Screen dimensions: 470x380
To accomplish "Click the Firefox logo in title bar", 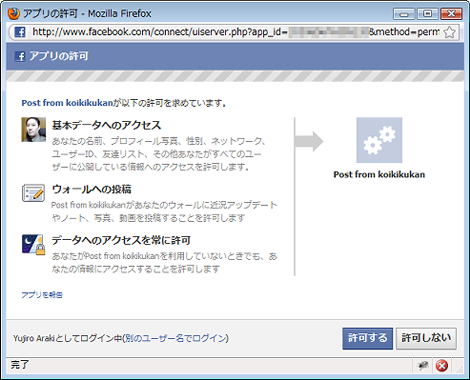I will (x=14, y=13).
